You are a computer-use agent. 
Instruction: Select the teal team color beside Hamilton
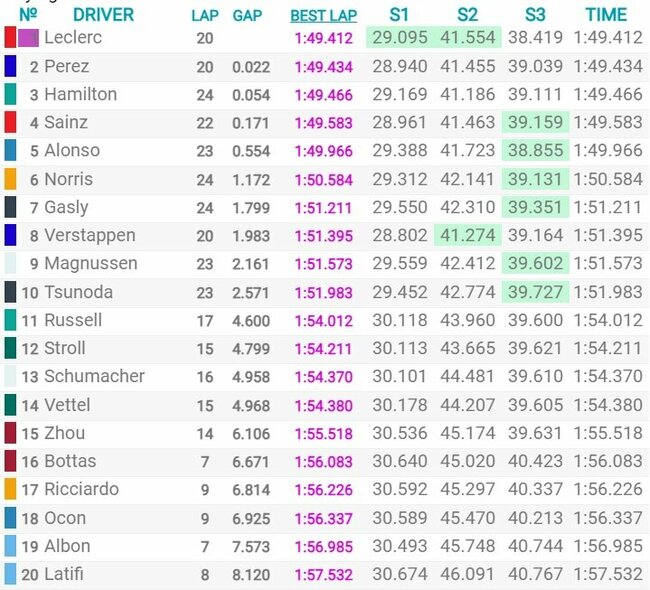click(x=10, y=95)
